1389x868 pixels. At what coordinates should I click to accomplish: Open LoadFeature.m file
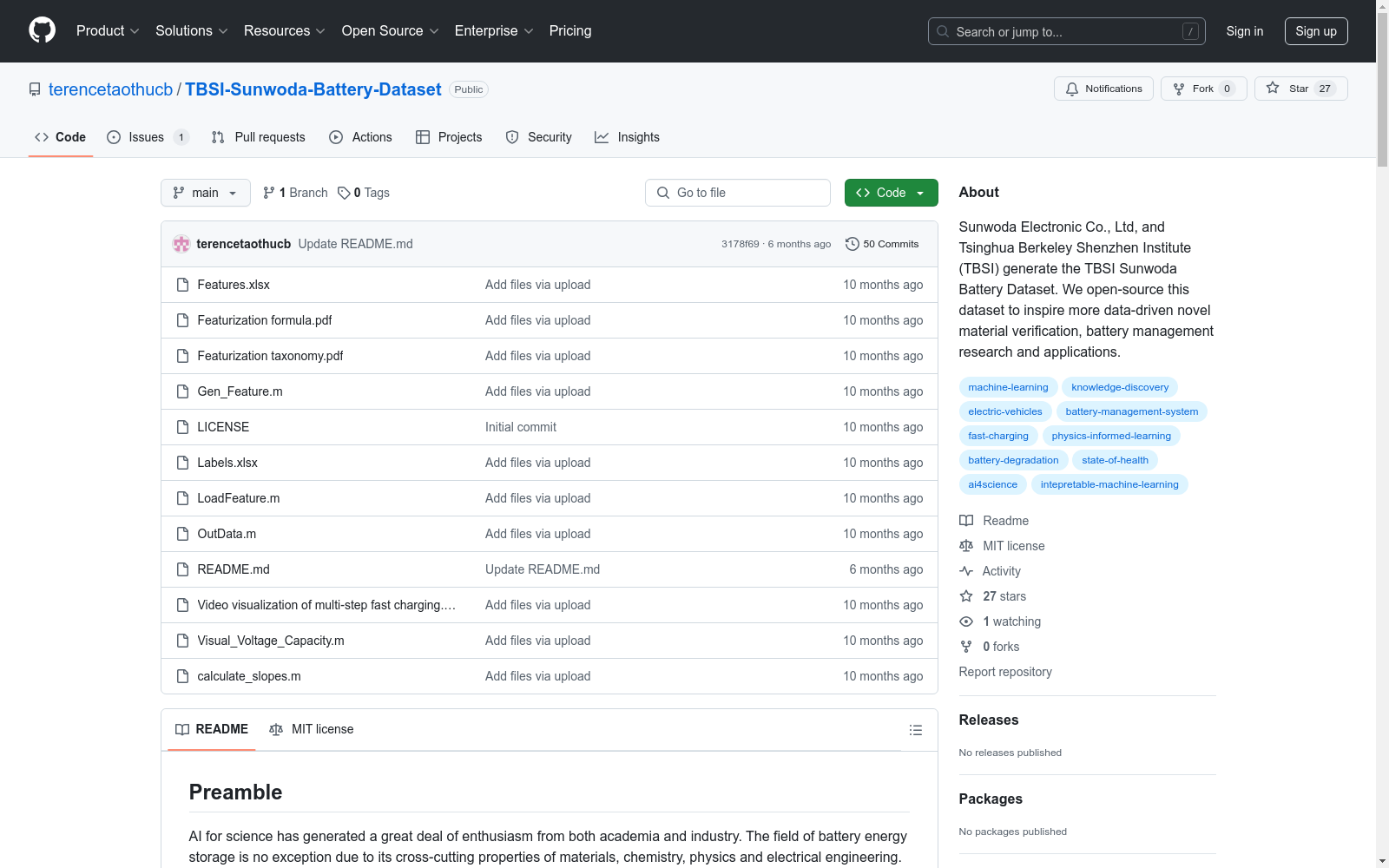point(239,498)
